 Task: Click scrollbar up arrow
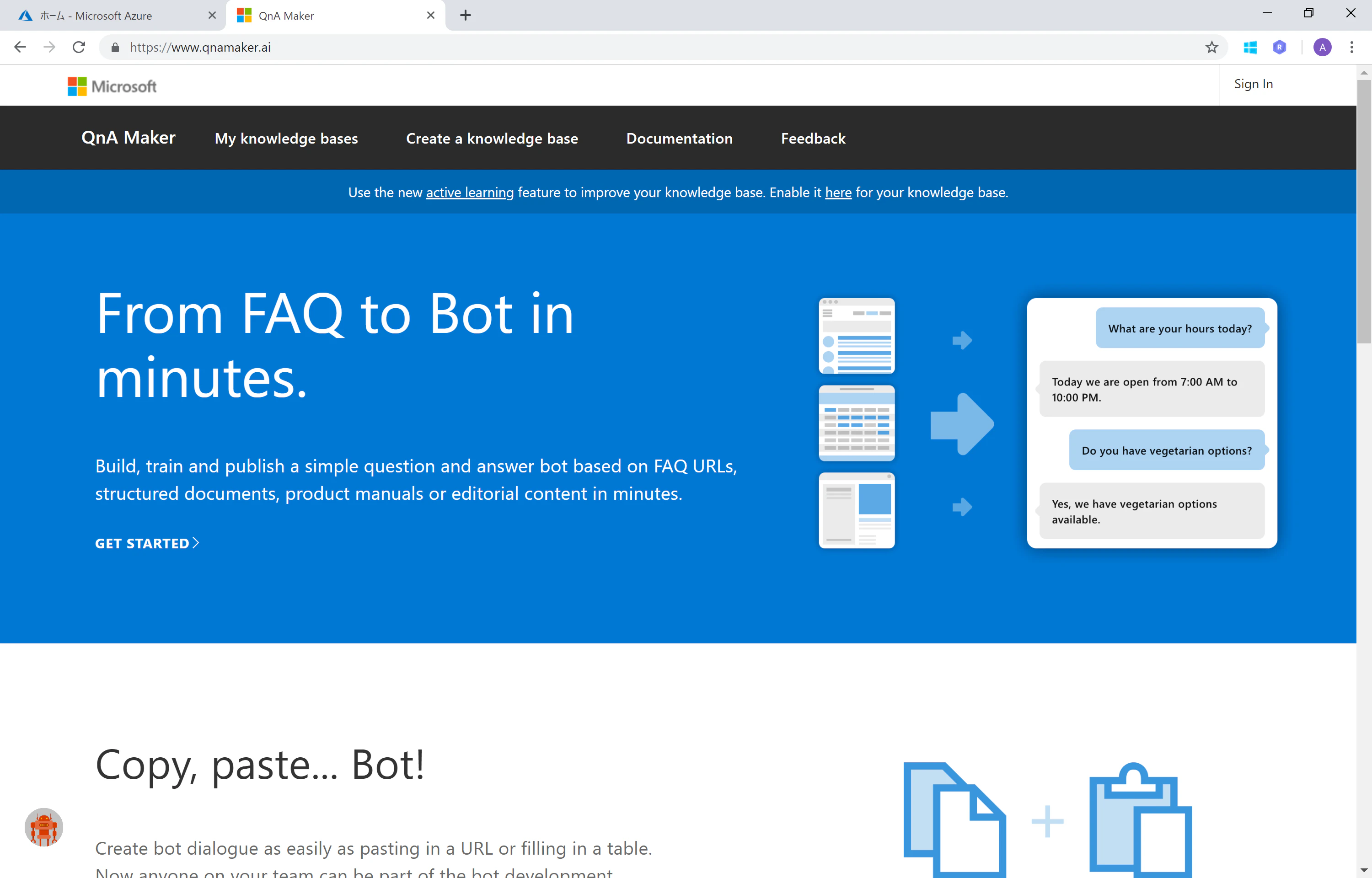click(1364, 72)
